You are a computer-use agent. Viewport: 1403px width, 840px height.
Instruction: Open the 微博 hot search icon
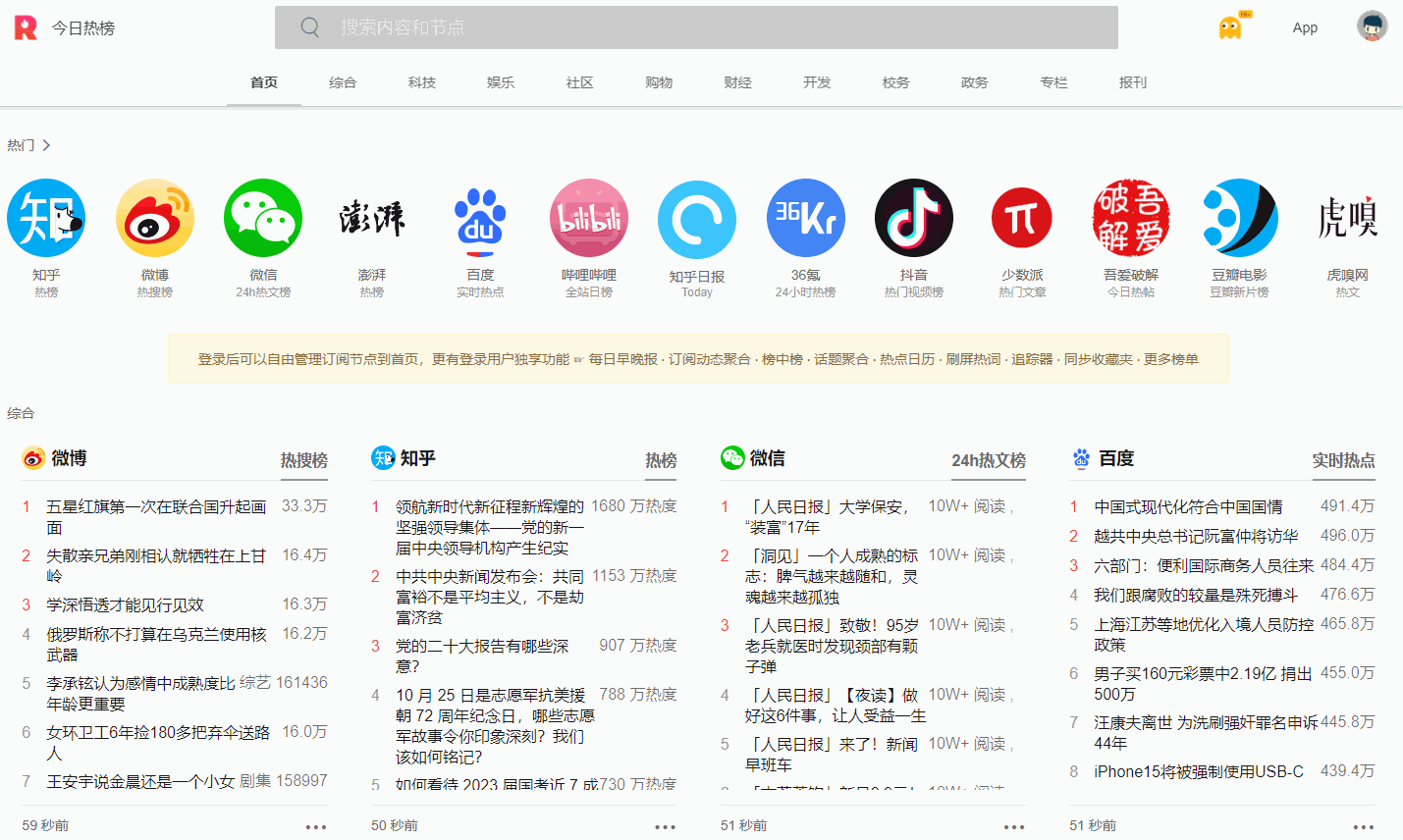tap(155, 218)
